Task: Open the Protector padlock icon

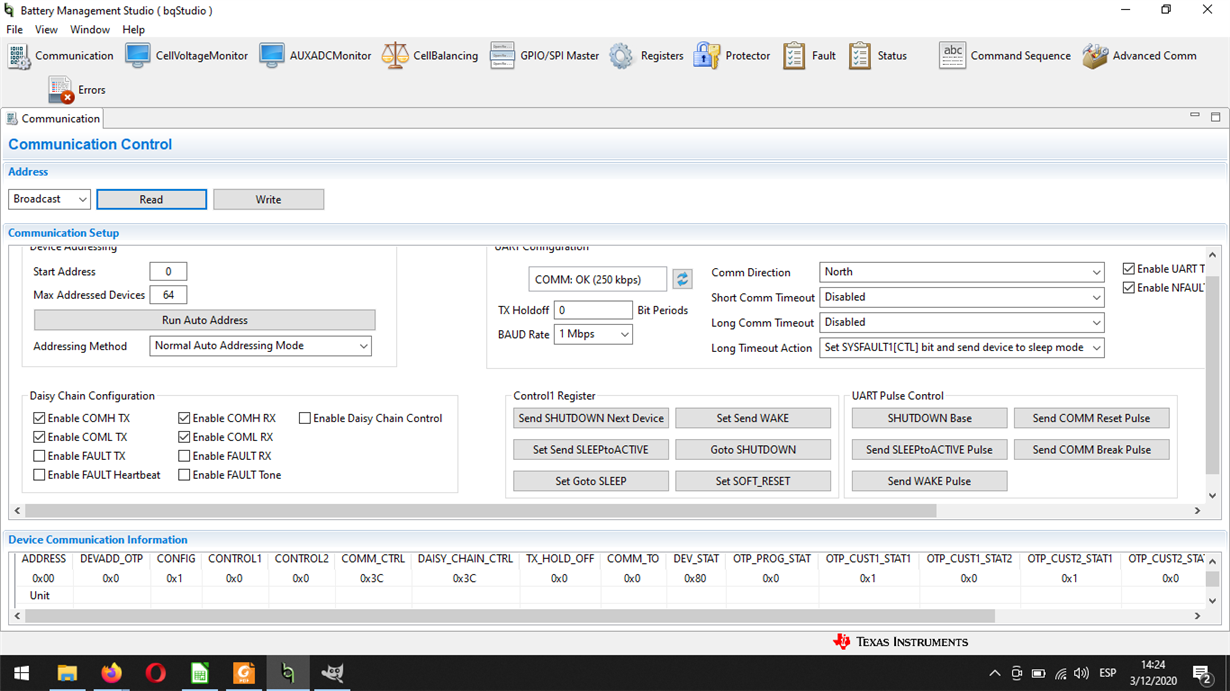Action: (707, 56)
